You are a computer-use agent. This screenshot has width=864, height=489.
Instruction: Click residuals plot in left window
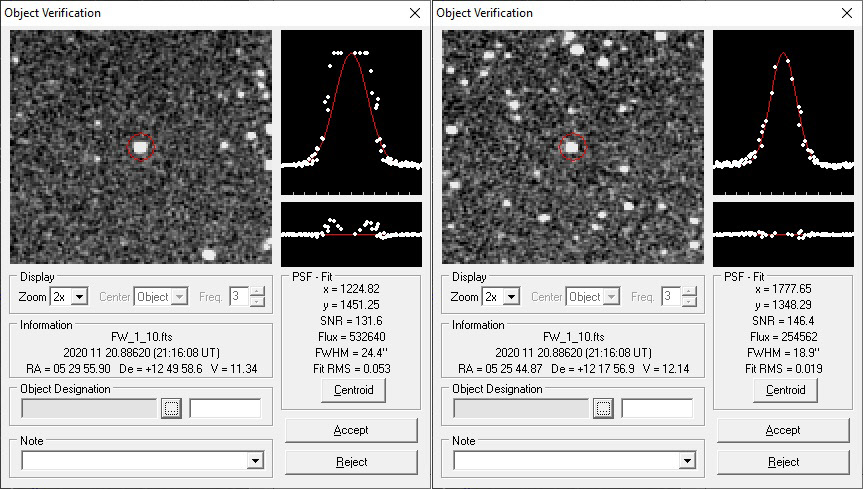point(352,234)
